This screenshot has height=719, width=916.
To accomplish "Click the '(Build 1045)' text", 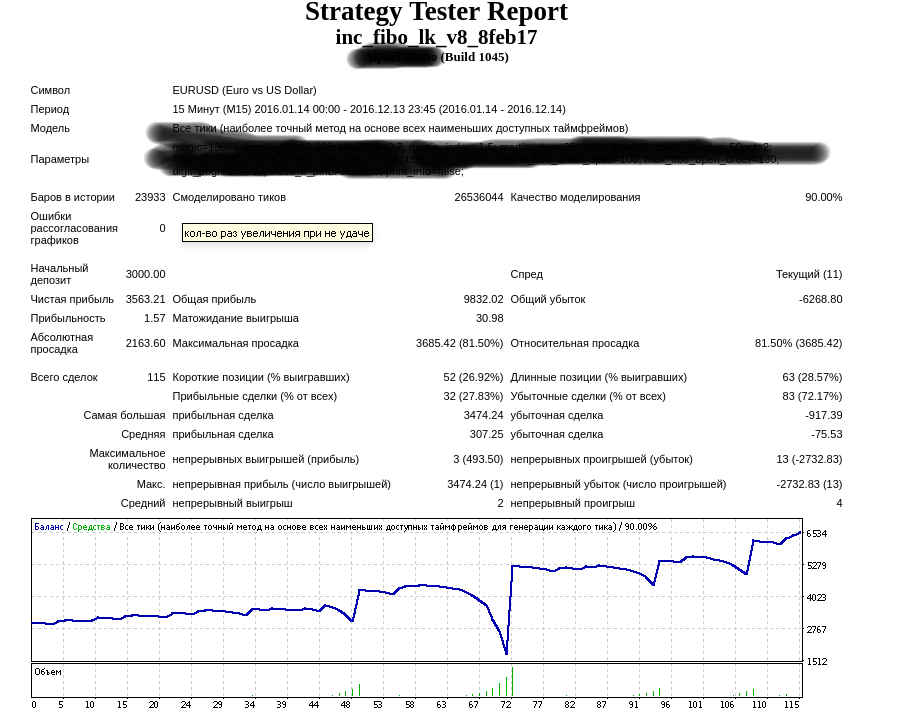I will click(x=474, y=57).
